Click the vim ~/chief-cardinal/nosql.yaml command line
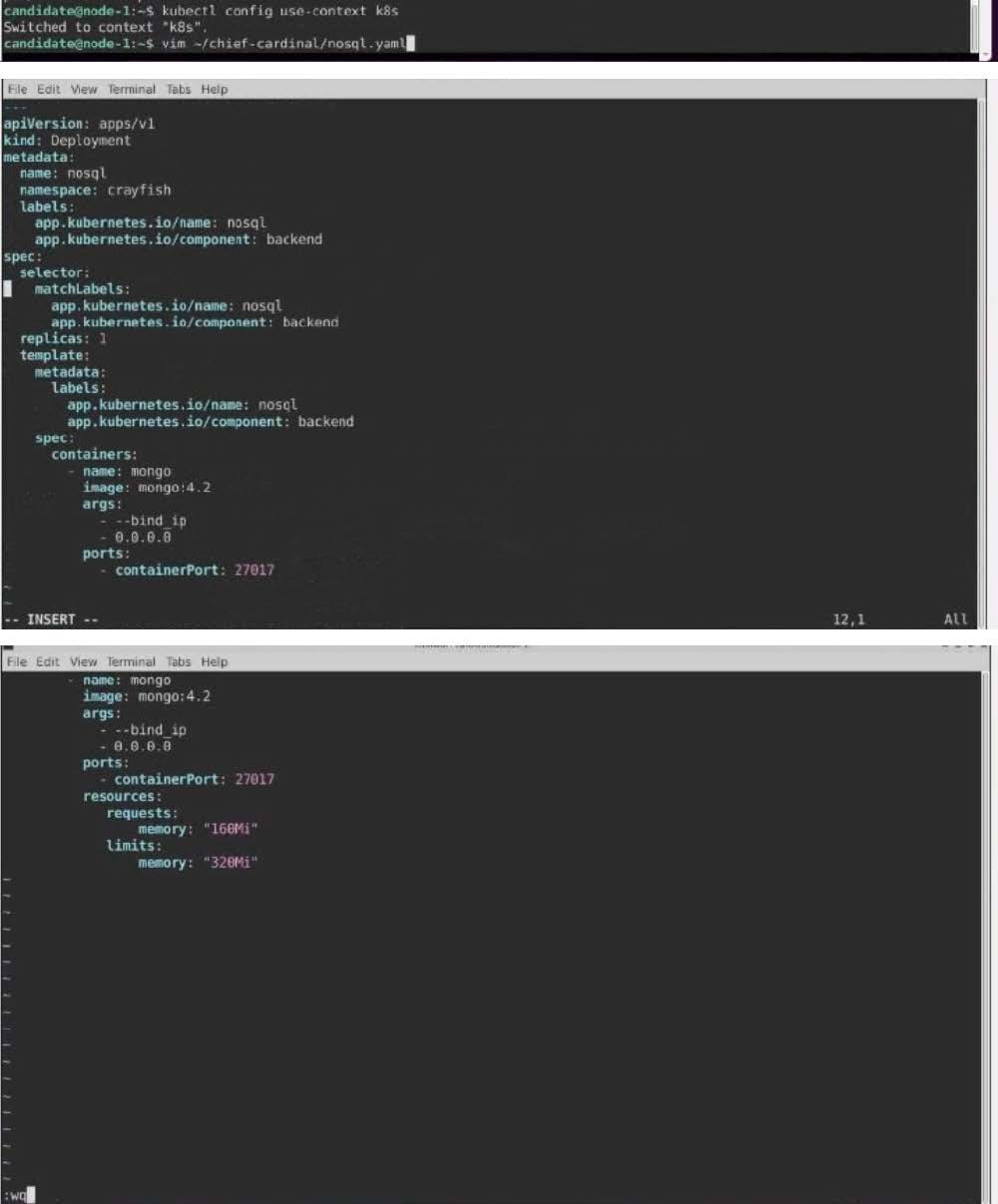The height and width of the screenshot is (1204, 998). (x=282, y=44)
